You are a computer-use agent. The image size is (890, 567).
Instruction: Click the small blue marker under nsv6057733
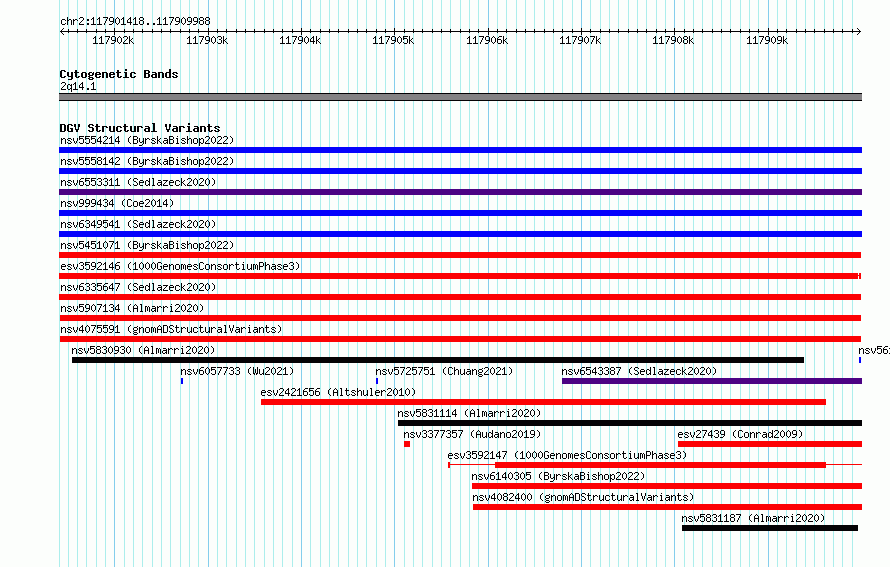coord(182,381)
